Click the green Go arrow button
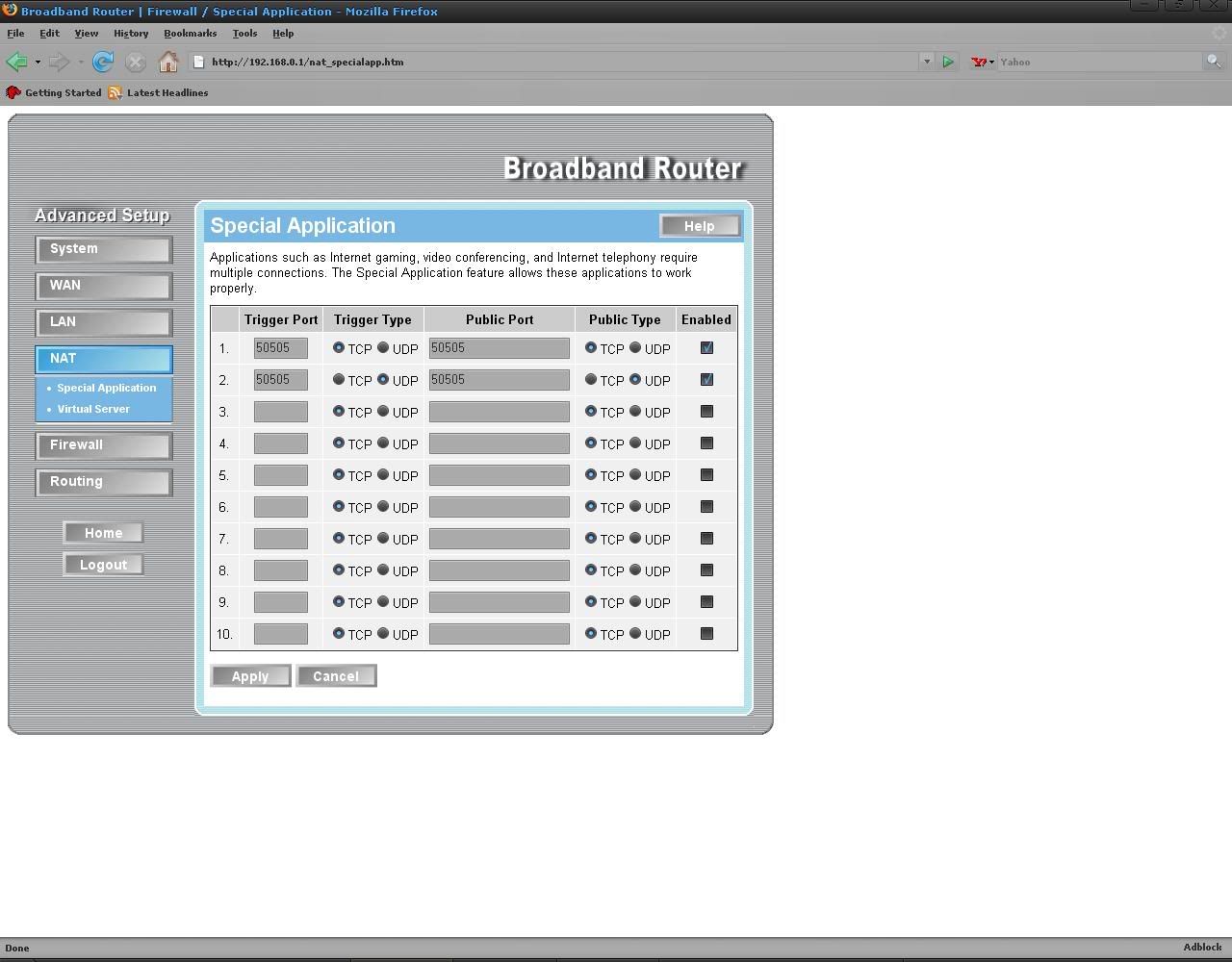Image resolution: width=1232 pixels, height=962 pixels. pyautogui.click(x=948, y=63)
